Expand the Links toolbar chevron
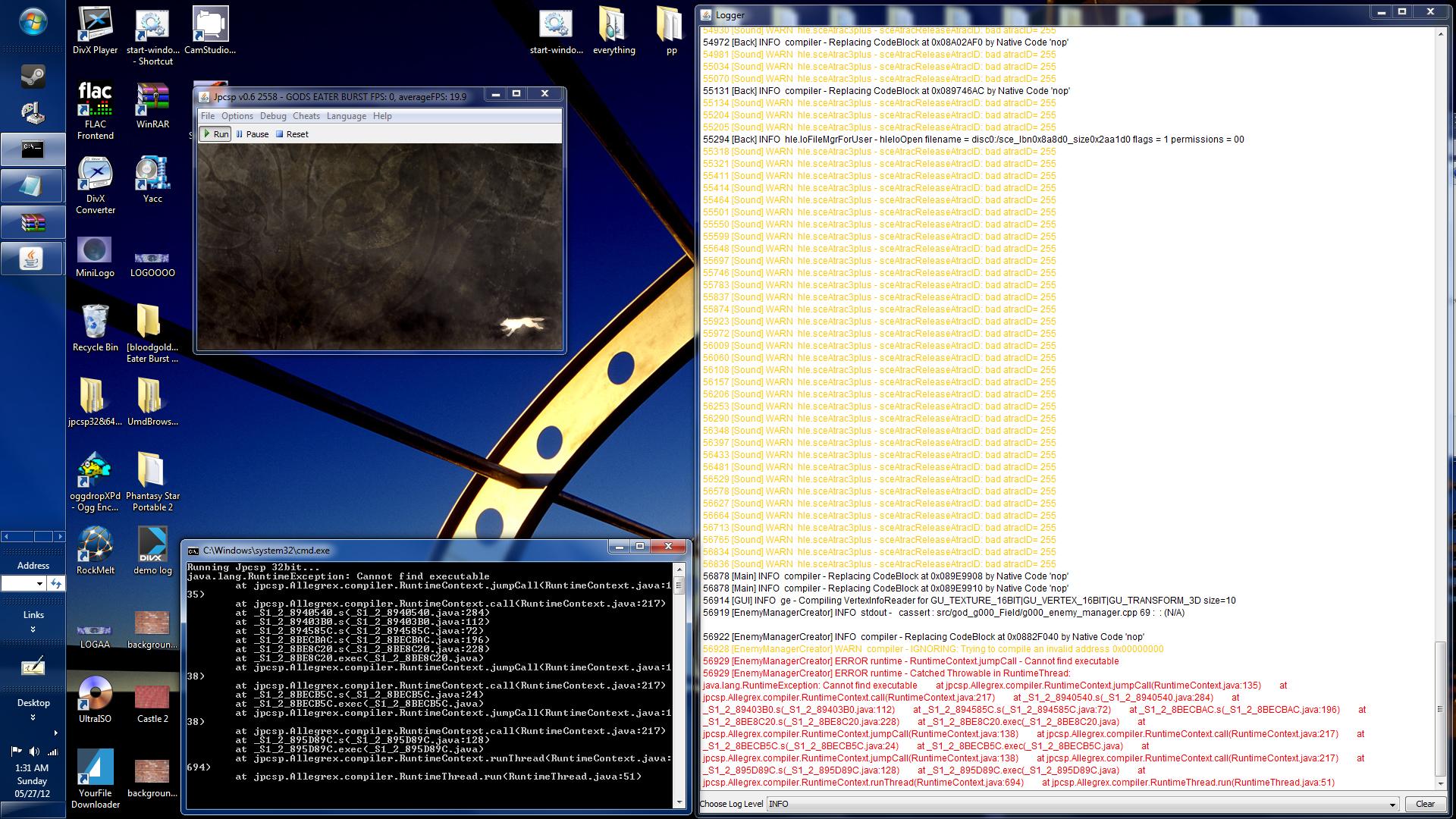1456x819 pixels. (33, 629)
